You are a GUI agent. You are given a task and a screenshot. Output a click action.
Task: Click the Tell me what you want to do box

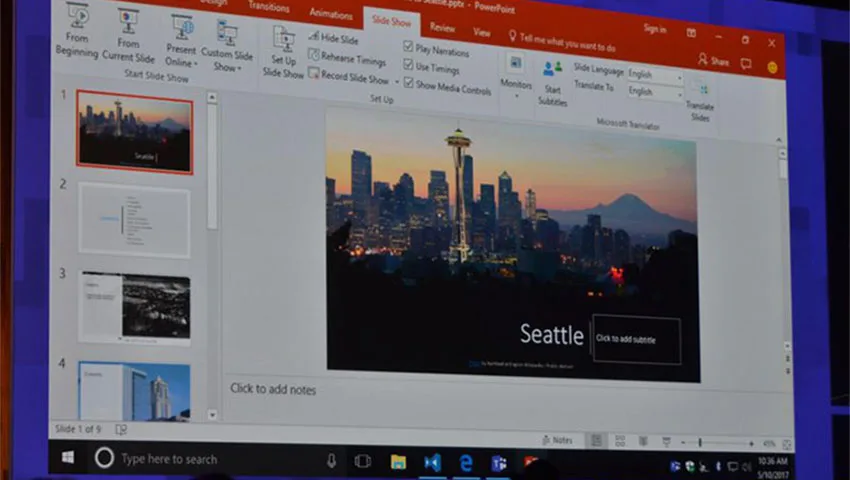pyautogui.click(x=562, y=42)
